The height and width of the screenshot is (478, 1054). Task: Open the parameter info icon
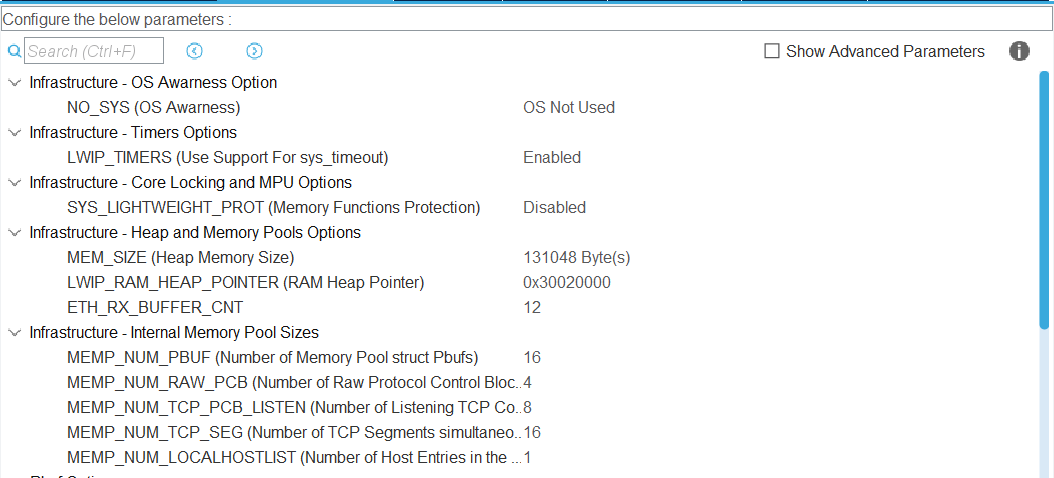(x=1019, y=51)
